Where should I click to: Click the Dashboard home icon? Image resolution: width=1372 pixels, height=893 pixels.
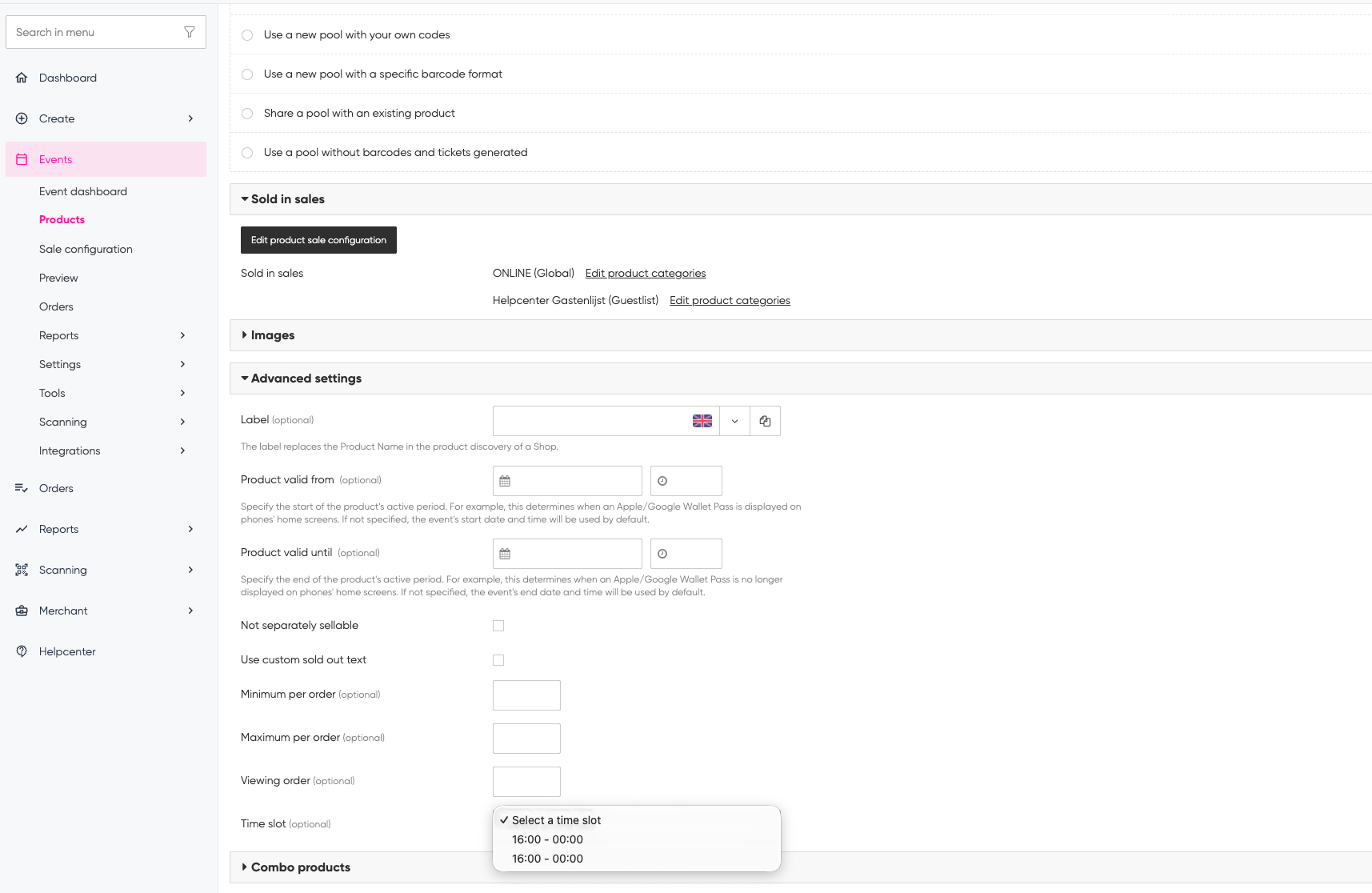tap(22, 78)
